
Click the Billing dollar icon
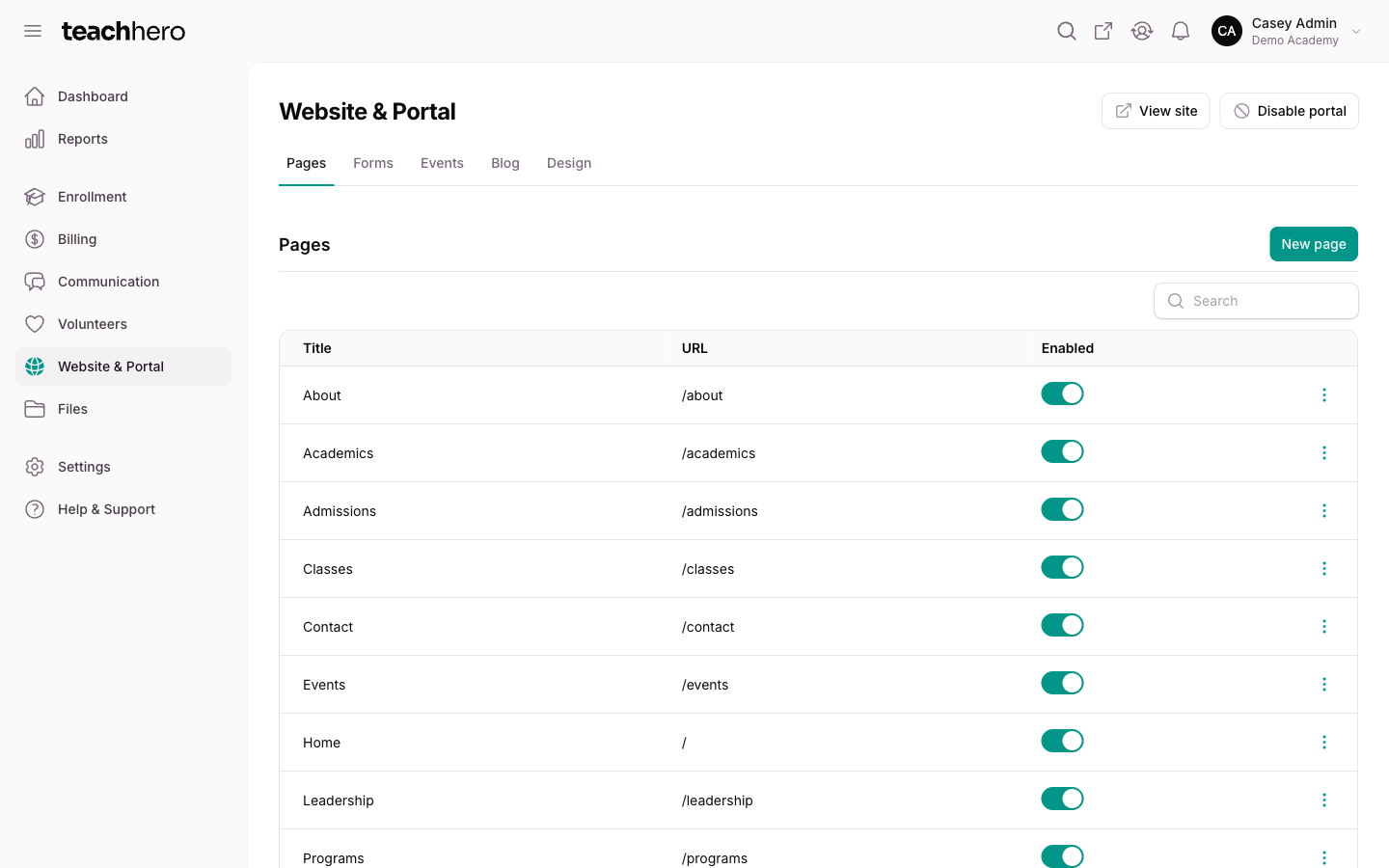click(35, 239)
